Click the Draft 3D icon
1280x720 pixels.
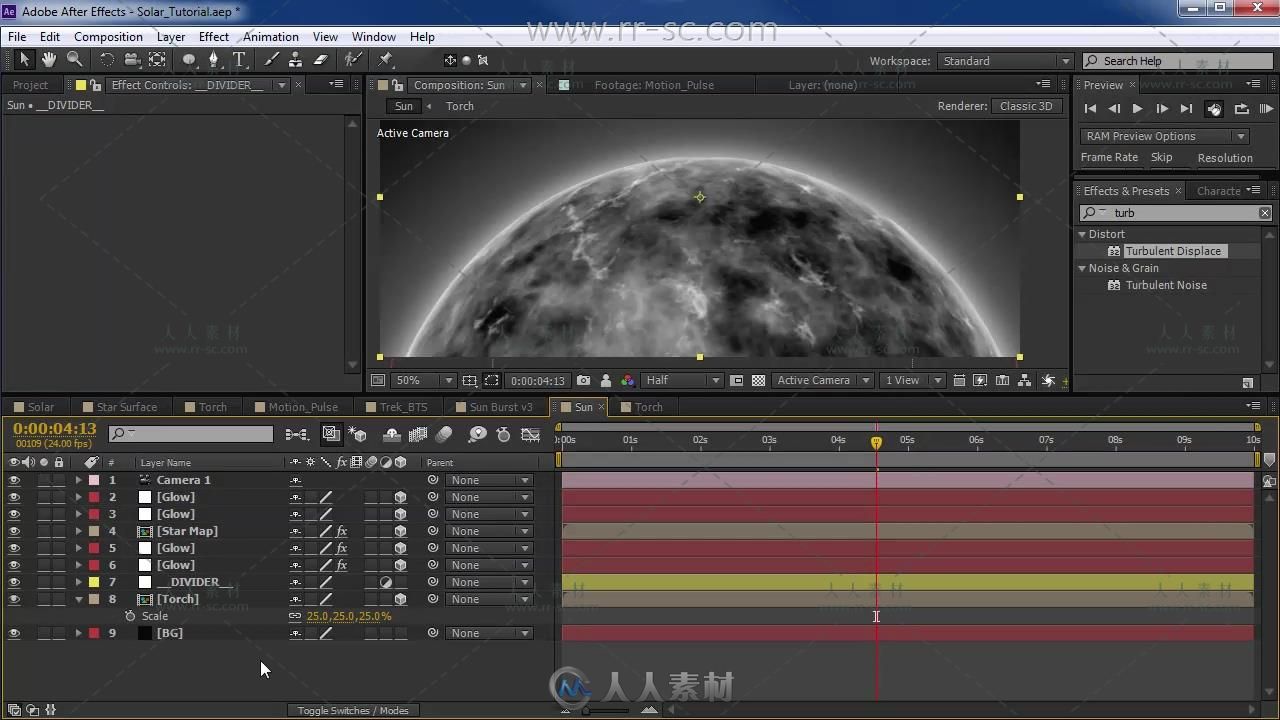tap(358, 434)
